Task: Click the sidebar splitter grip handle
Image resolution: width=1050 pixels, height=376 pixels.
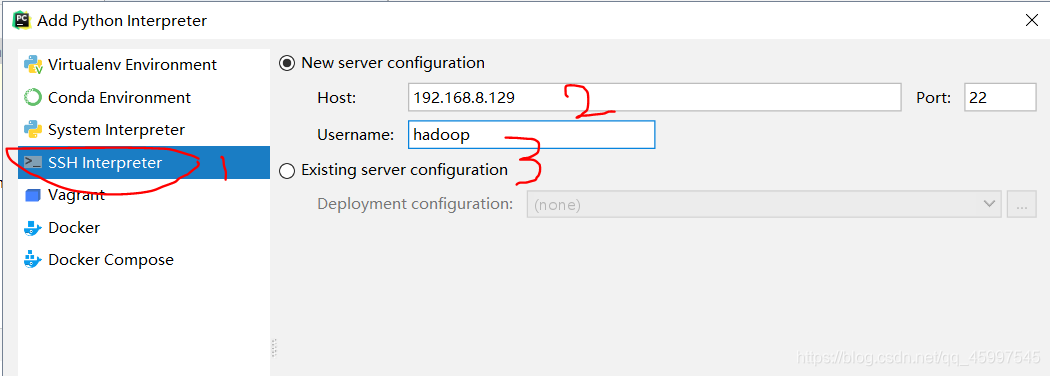Action: point(274,348)
